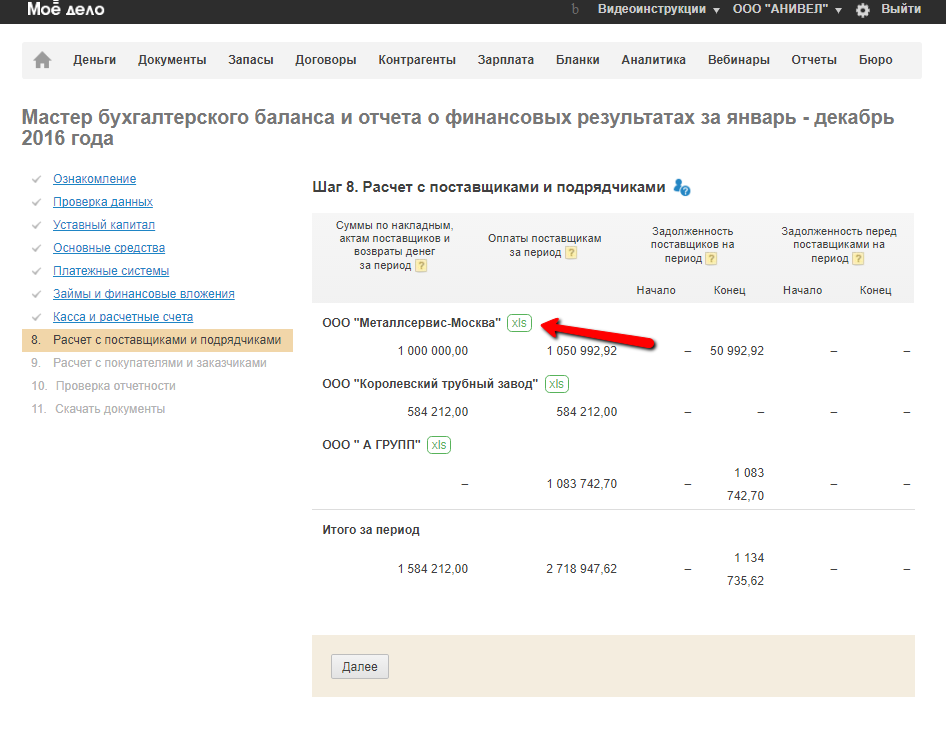The height and width of the screenshot is (729, 946).
Task: Download xls for ООО "Королевский трубный завод"
Action: coord(556,384)
